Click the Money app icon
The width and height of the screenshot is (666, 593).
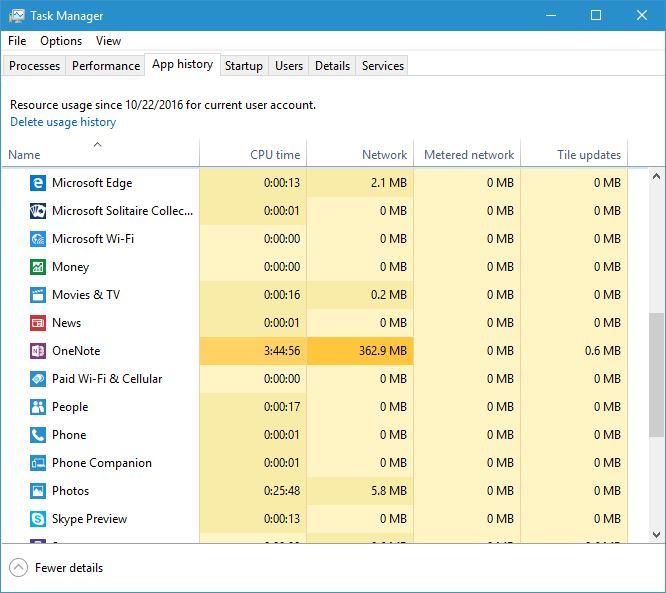(x=38, y=267)
